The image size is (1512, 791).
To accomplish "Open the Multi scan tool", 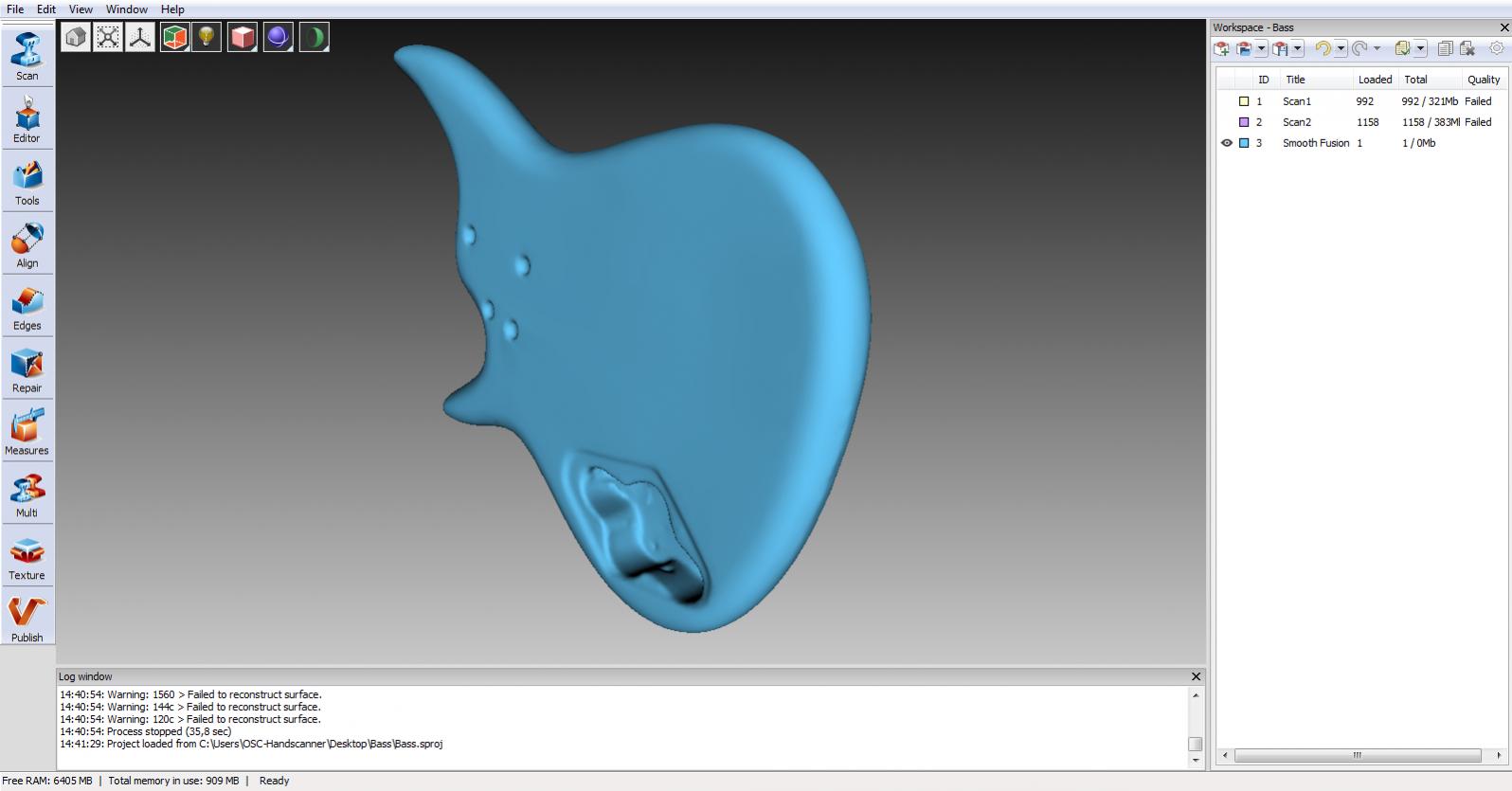I will [27, 494].
